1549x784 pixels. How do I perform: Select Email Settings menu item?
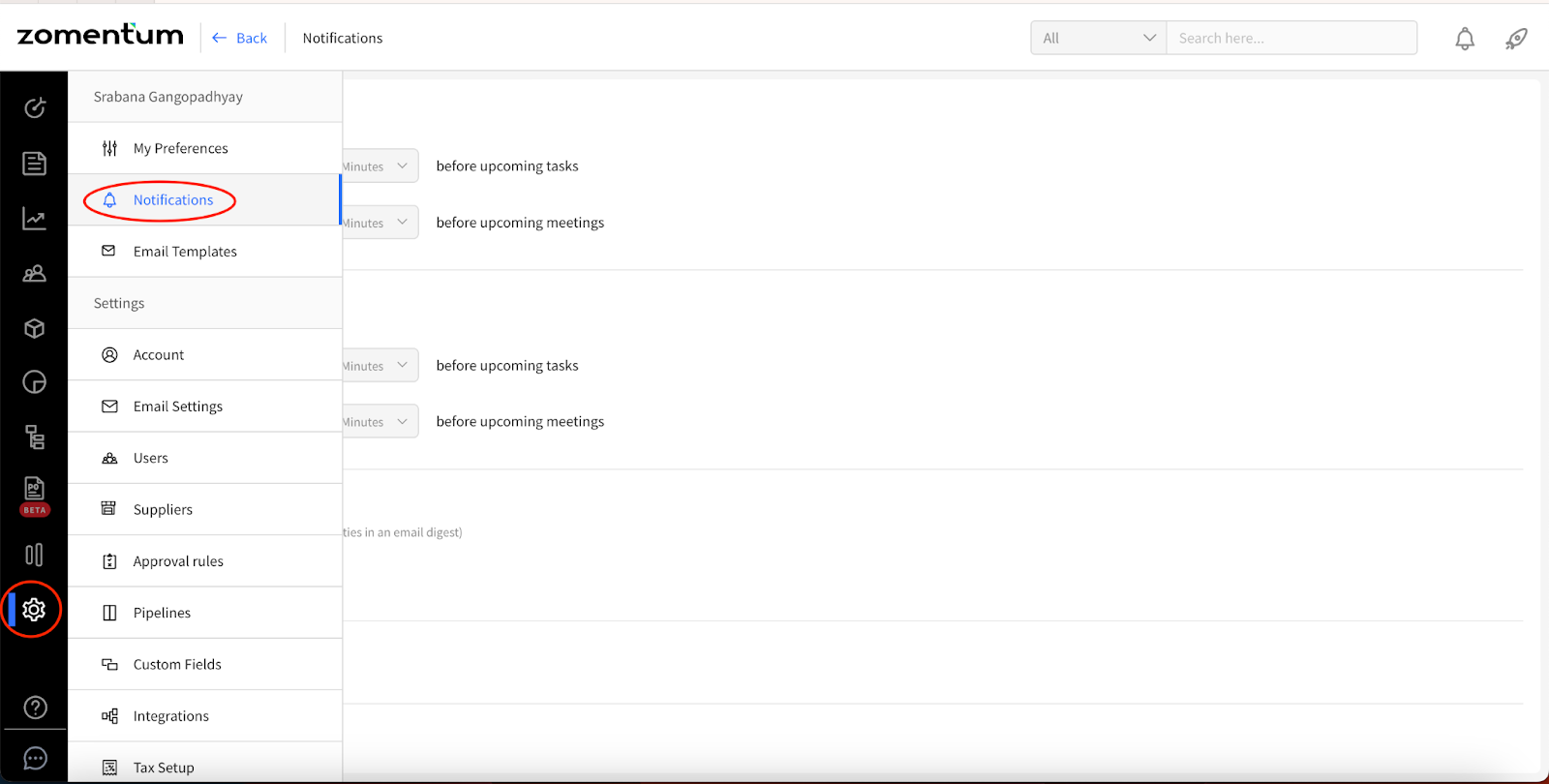[x=205, y=407]
